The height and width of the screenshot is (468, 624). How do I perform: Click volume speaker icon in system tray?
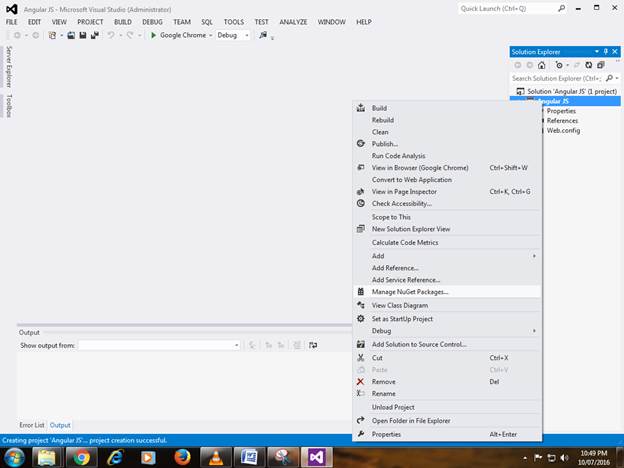[564, 458]
